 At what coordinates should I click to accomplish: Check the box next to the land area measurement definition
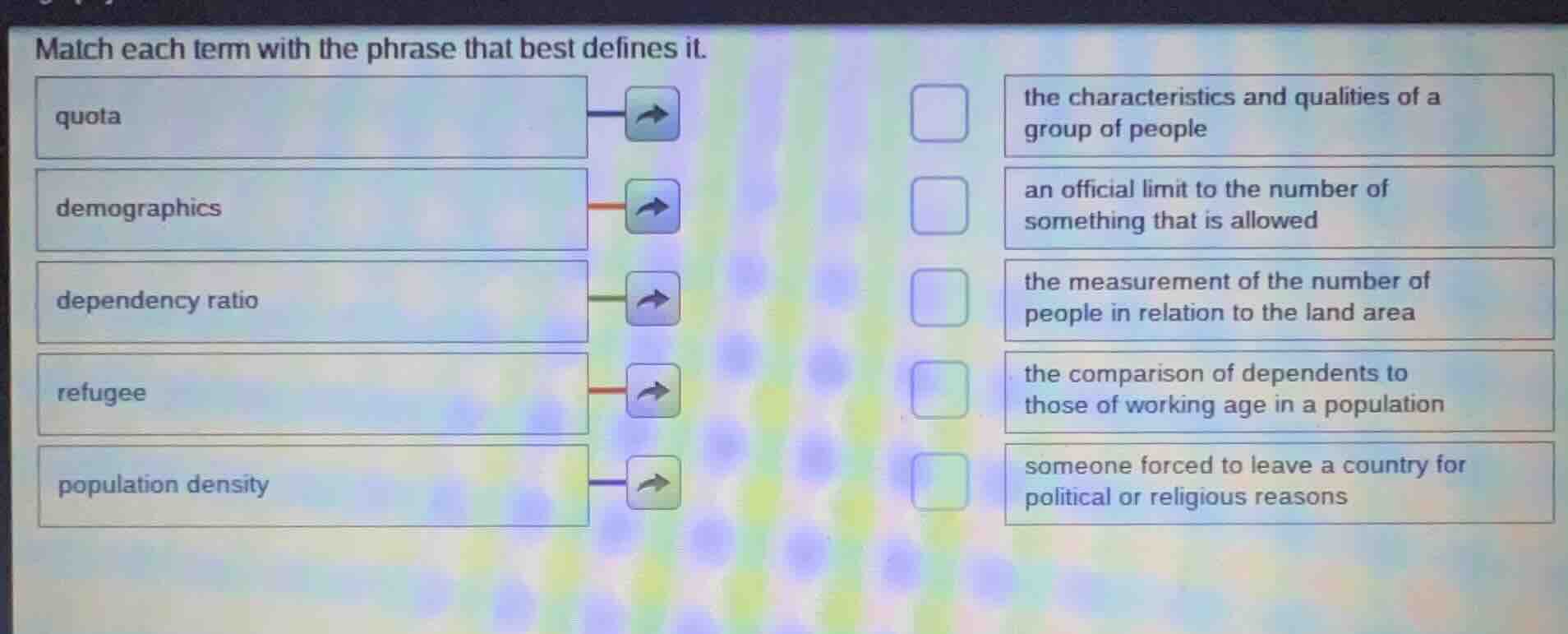938,298
